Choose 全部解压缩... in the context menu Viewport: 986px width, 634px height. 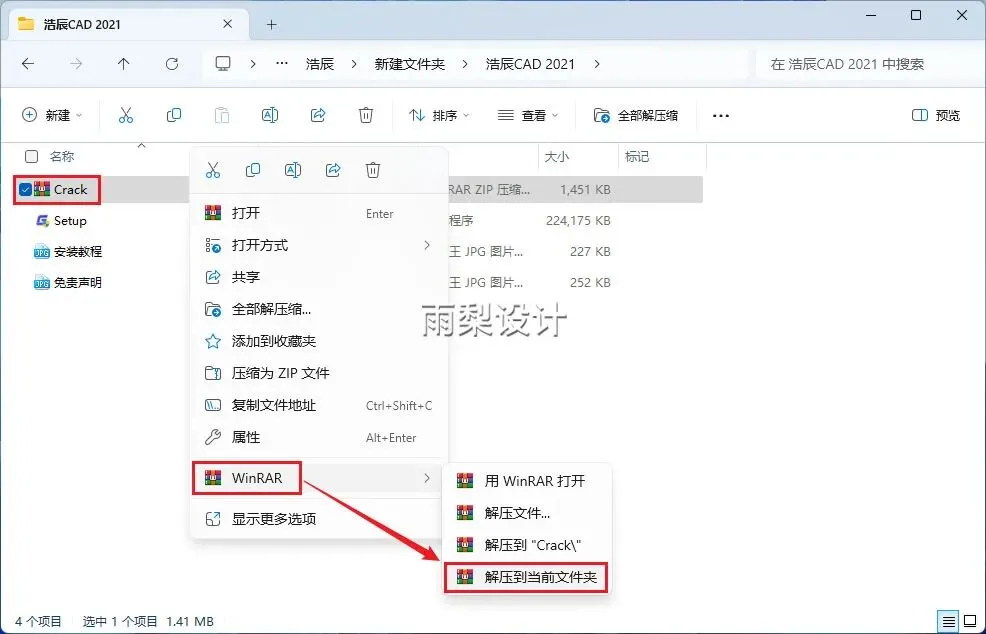pos(319,309)
